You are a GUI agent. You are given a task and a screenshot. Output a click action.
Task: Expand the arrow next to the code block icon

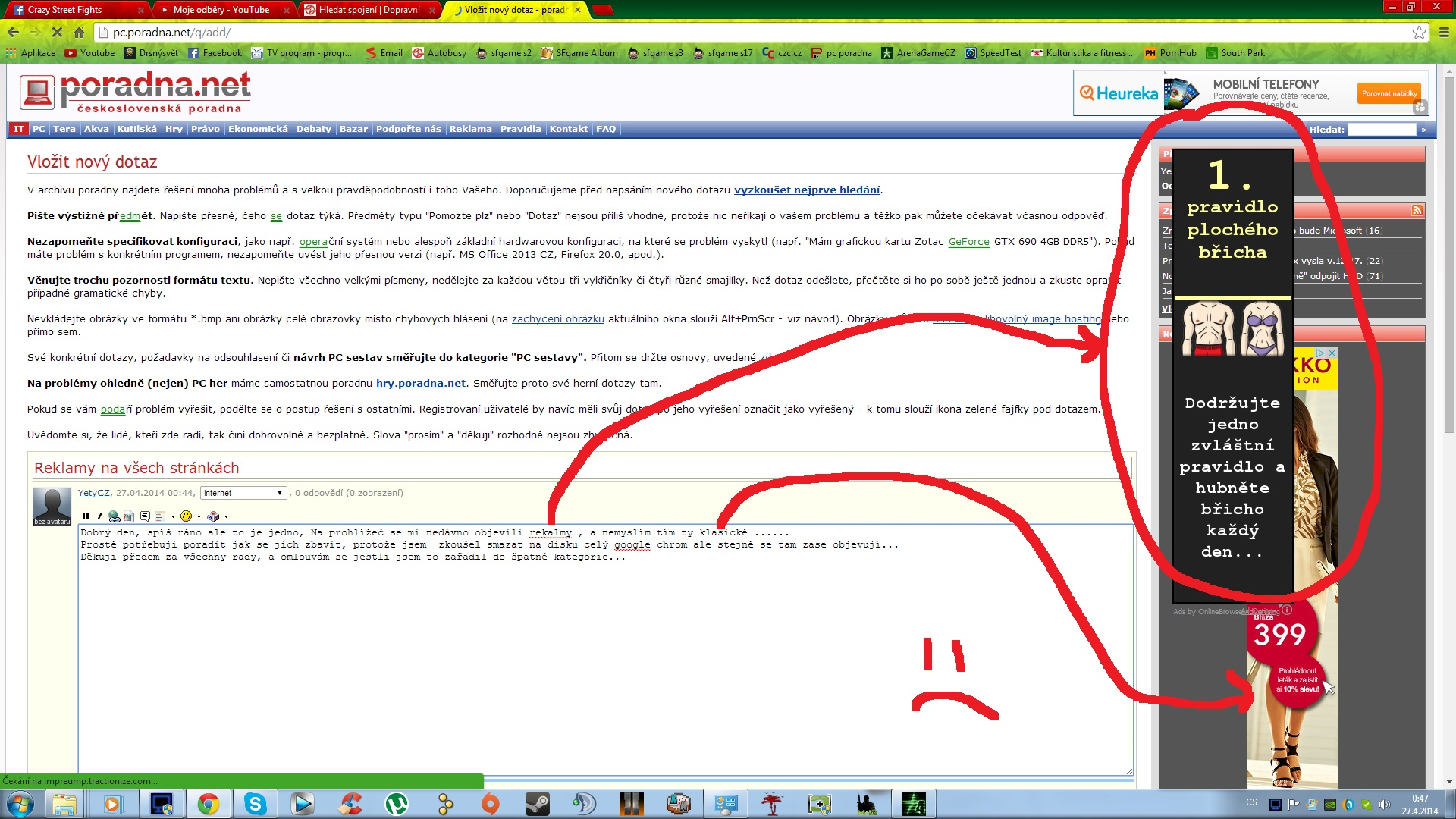click(x=173, y=517)
